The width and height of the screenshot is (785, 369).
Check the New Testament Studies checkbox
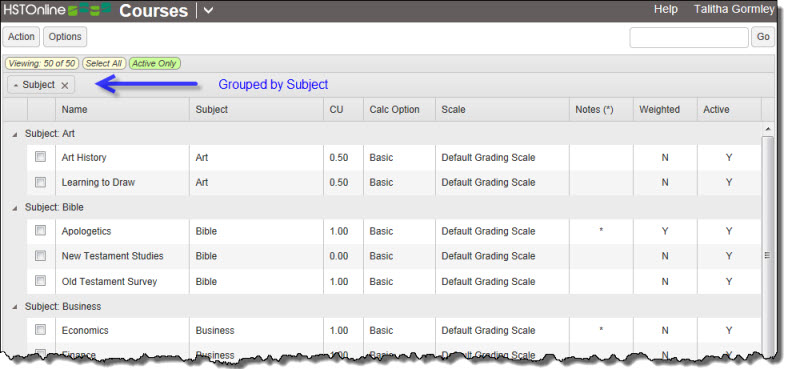[x=41, y=255]
